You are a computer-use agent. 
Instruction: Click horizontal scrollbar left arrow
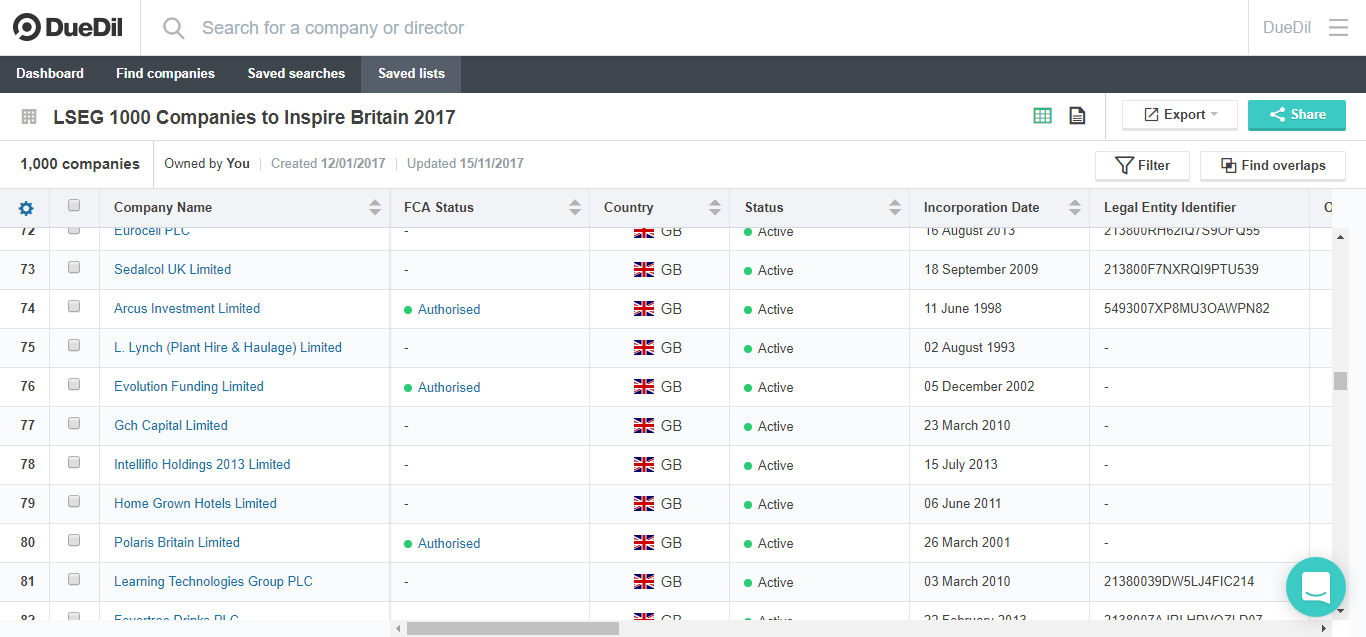397,628
